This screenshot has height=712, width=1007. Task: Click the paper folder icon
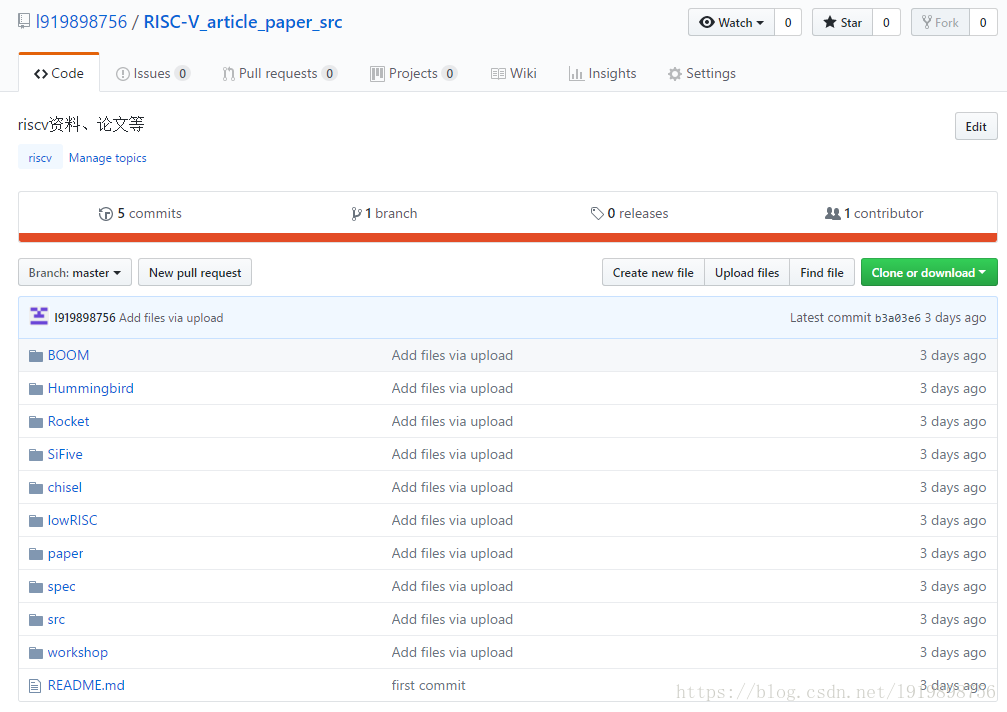[x=36, y=553]
